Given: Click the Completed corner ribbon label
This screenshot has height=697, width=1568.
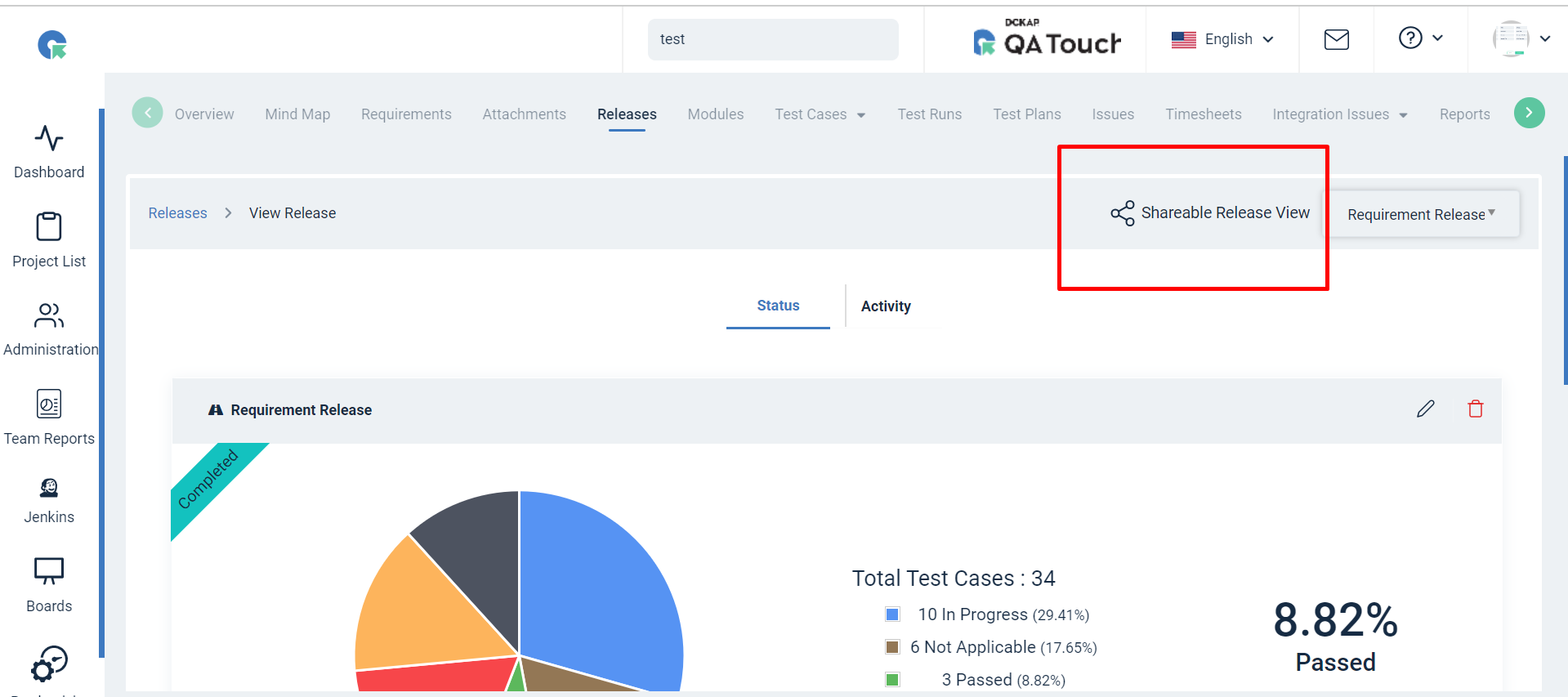Looking at the screenshot, I should coord(208,480).
